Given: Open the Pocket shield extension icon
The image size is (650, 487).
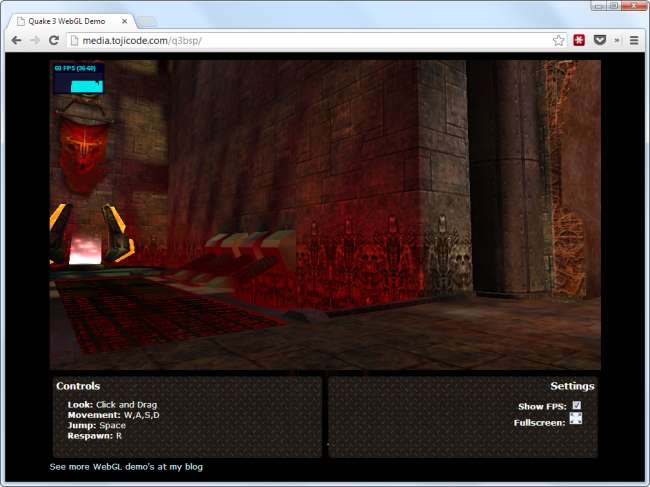Looking at the screenshot, I should pyautogui.click(x=600, y=40).
